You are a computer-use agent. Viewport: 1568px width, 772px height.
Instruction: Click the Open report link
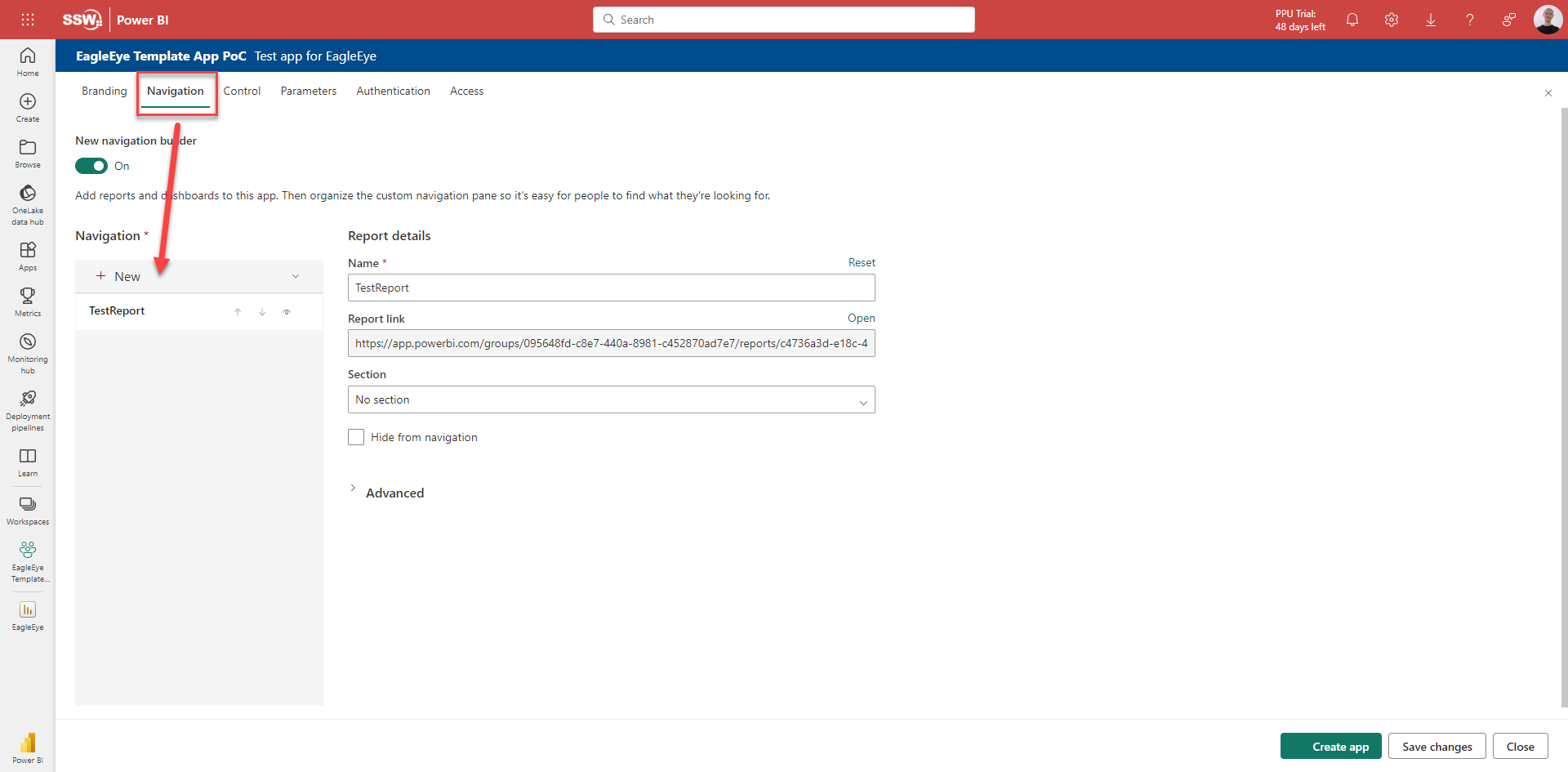pos(861,318)
